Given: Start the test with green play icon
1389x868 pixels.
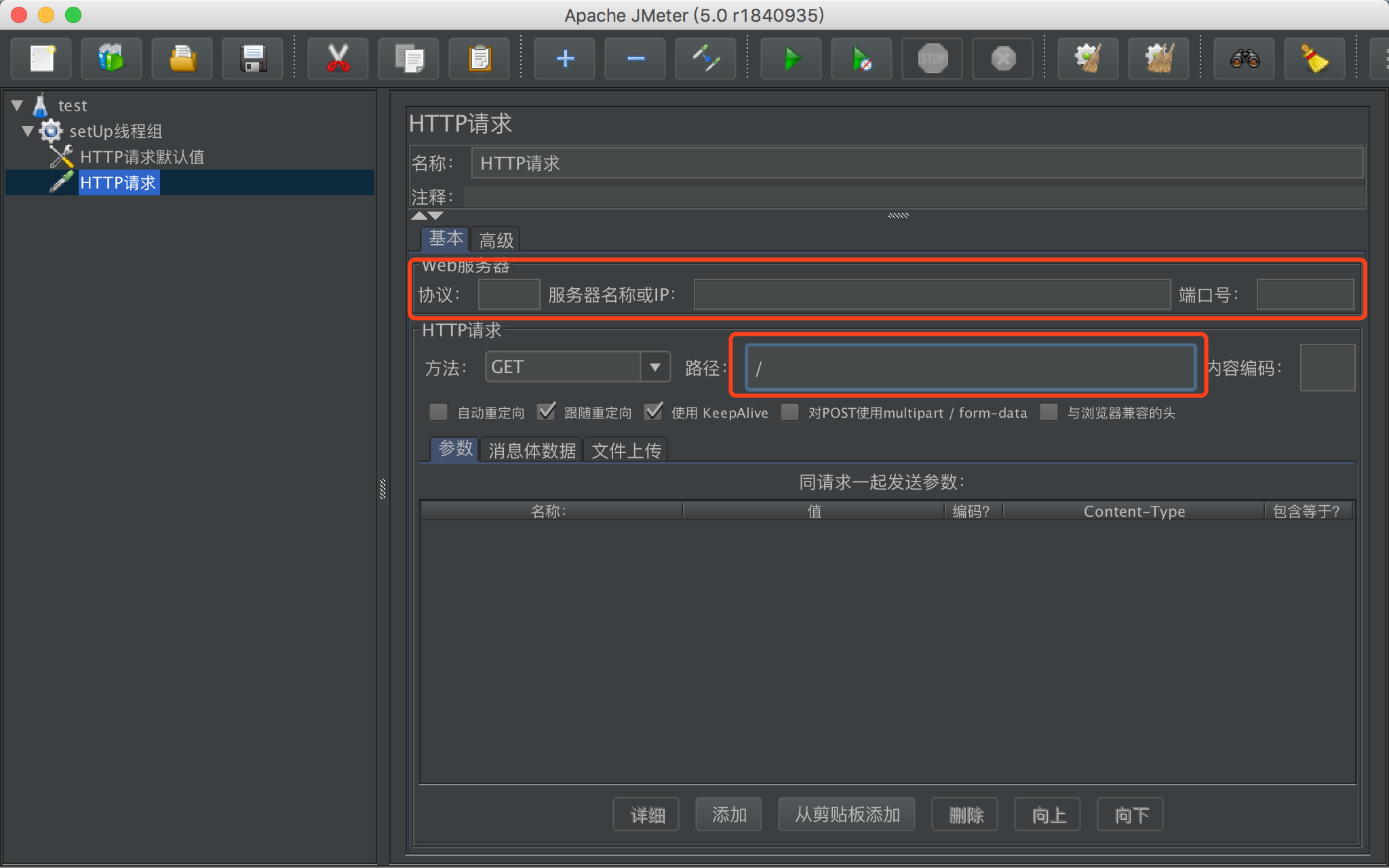Looking at the screenshot, I should [791, 58].
